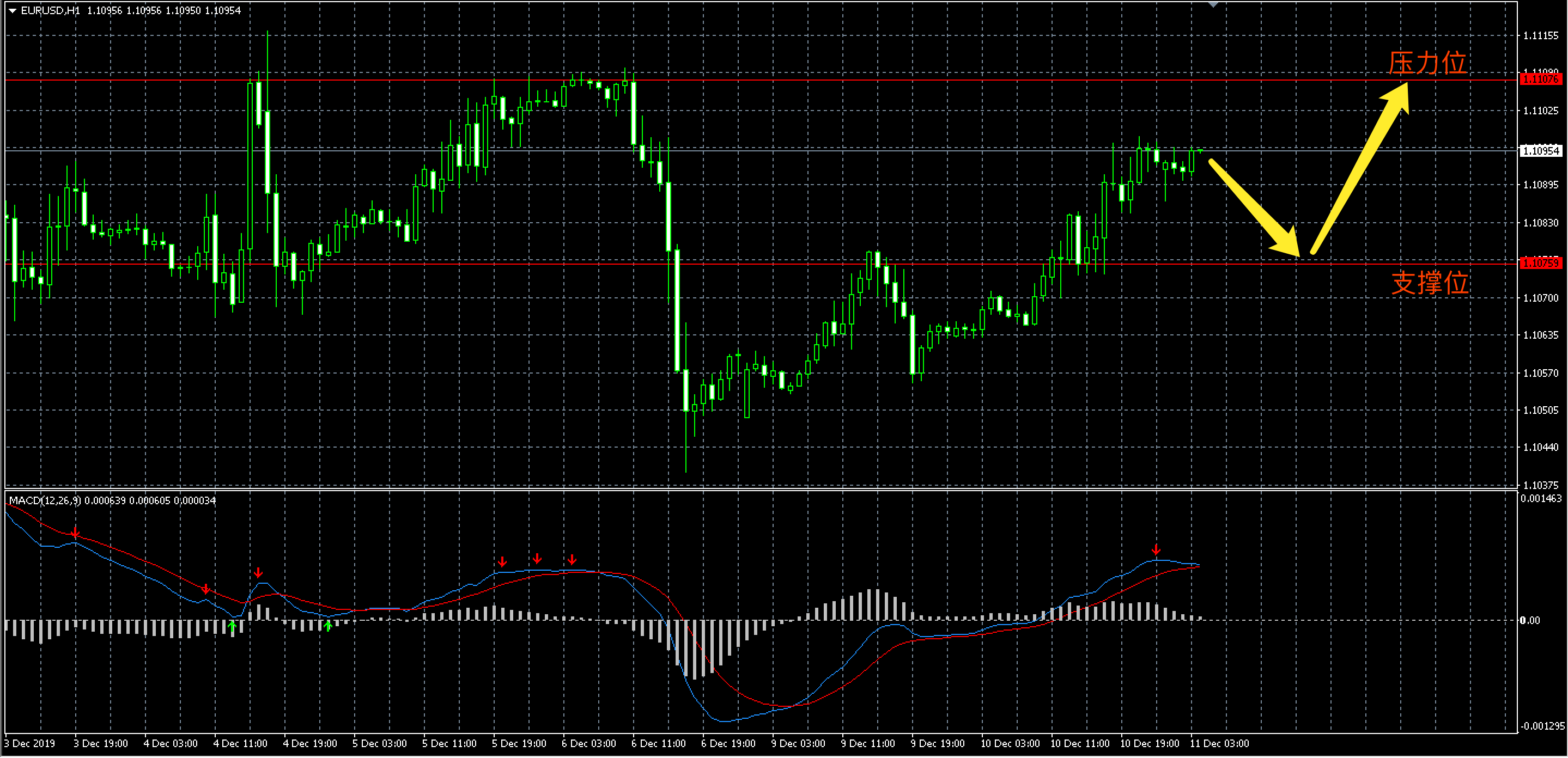Click the 1.10440 price scale label

(x=1541, y=447)
